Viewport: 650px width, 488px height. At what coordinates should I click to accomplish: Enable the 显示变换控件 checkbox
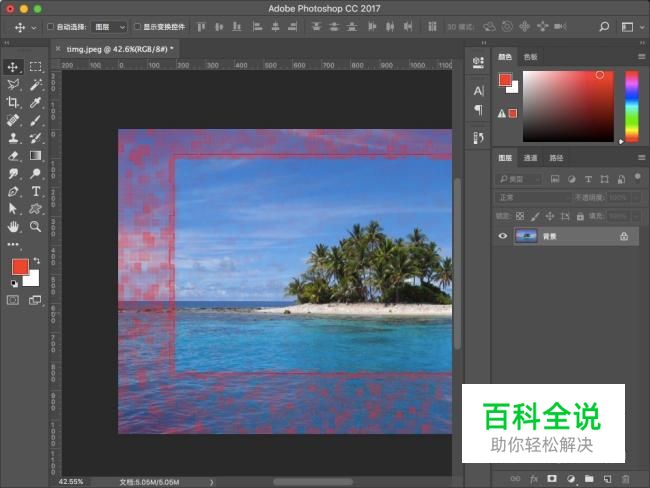(137, 27)
